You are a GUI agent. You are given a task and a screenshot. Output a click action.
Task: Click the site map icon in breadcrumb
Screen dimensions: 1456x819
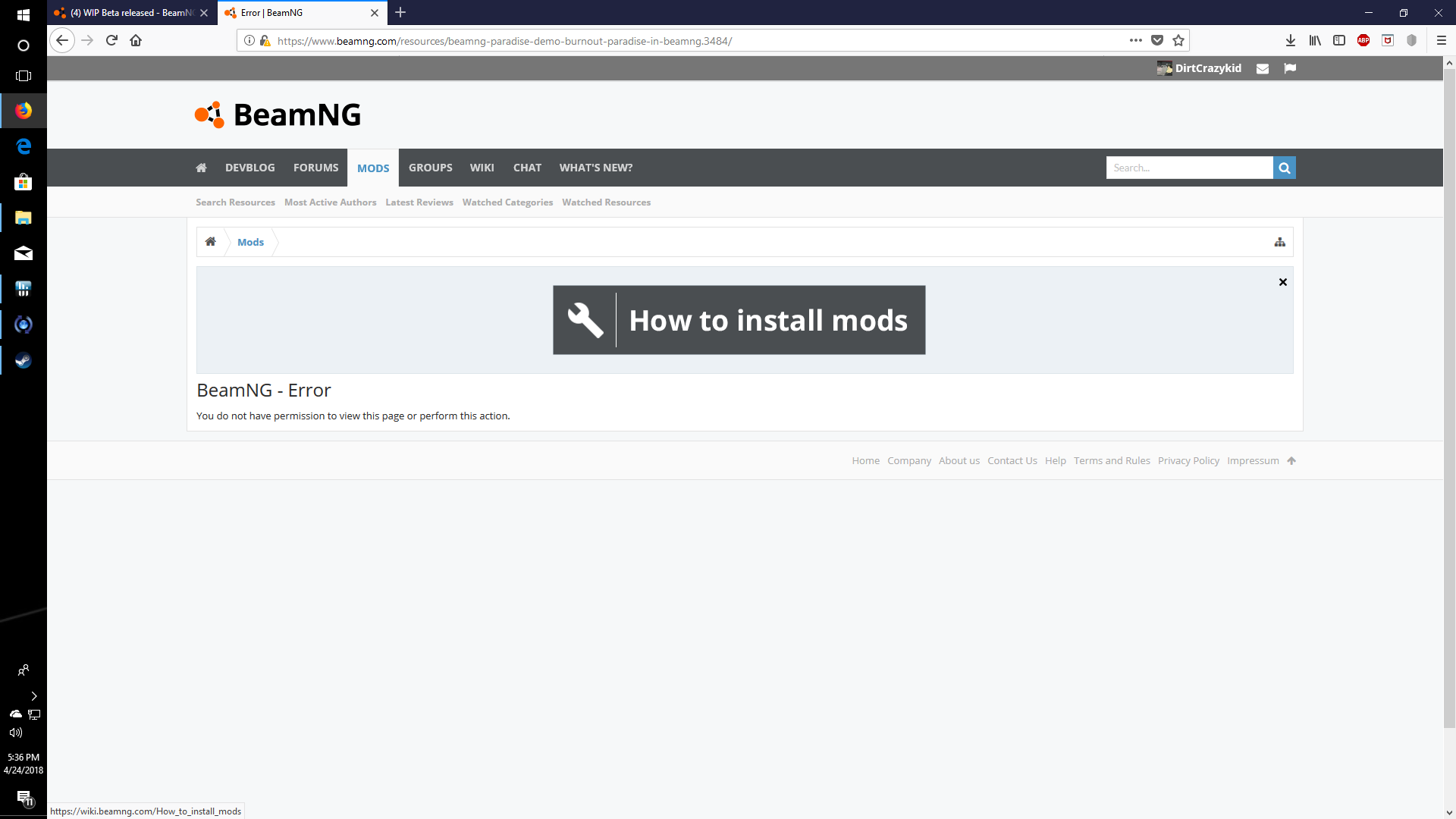click(1280, 243)
